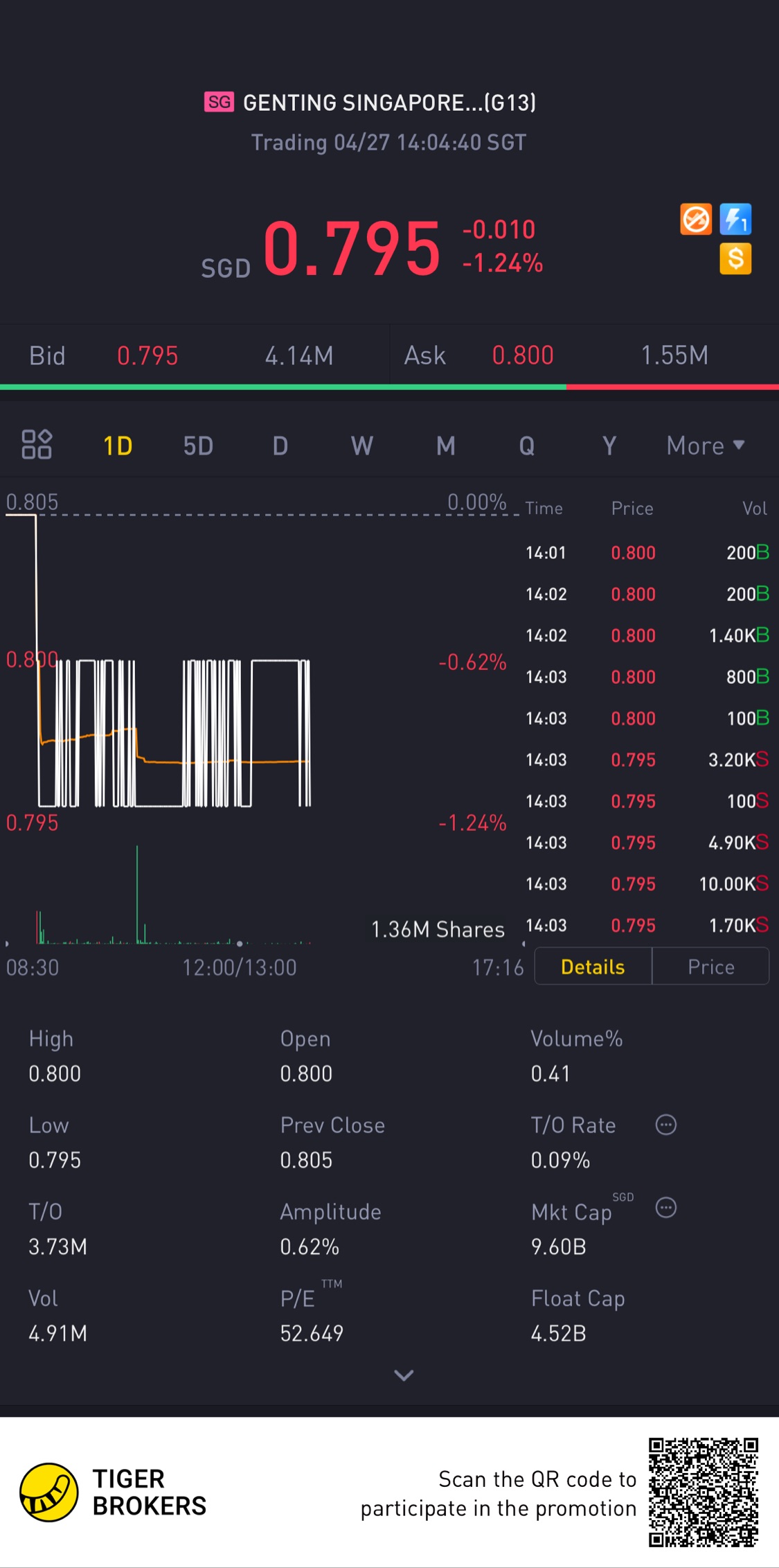Select the M monthly chart tab

(446, 446)
